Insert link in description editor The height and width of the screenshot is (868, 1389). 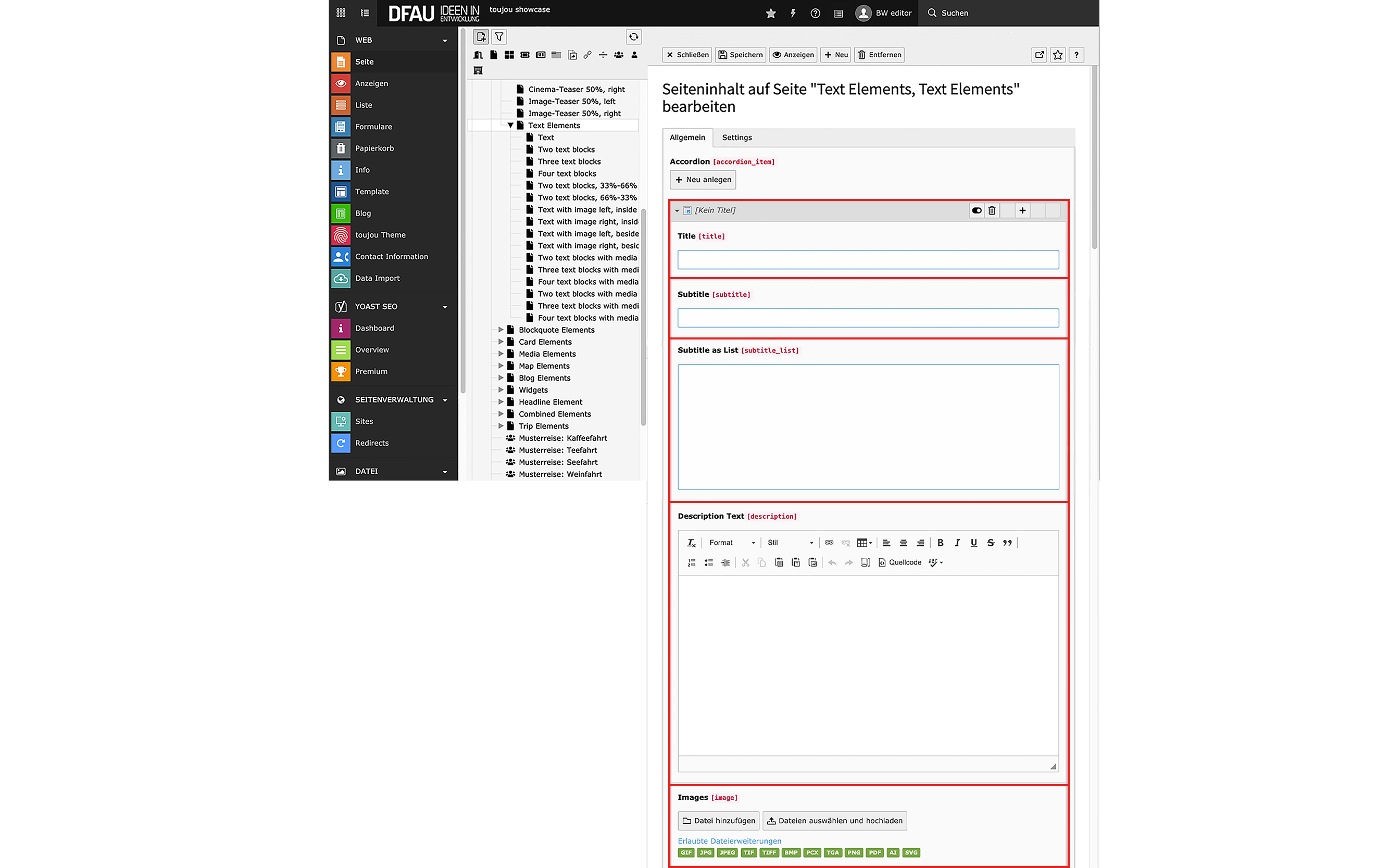click(829, 543)
